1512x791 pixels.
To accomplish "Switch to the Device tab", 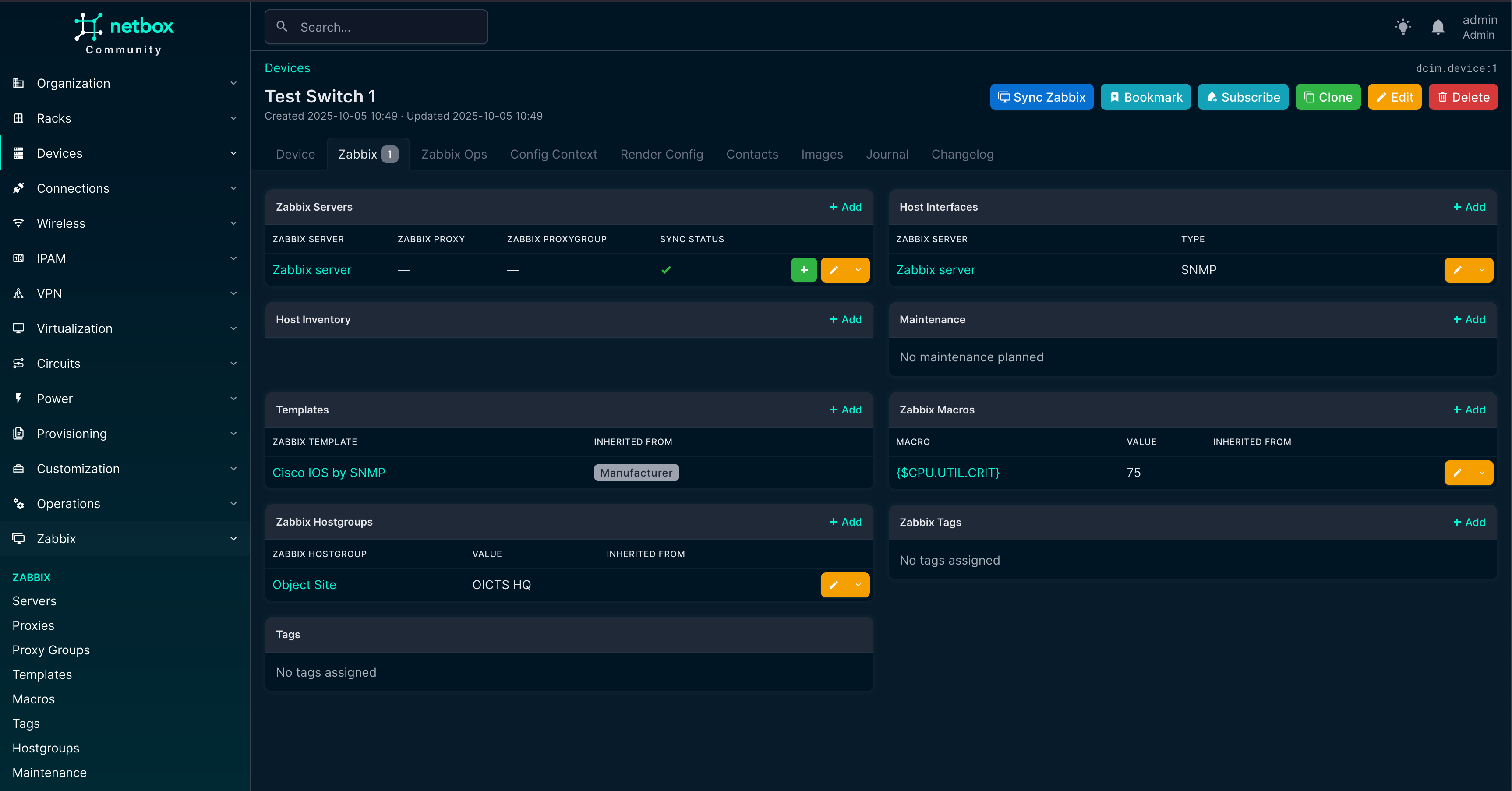I will pos(295,154).
